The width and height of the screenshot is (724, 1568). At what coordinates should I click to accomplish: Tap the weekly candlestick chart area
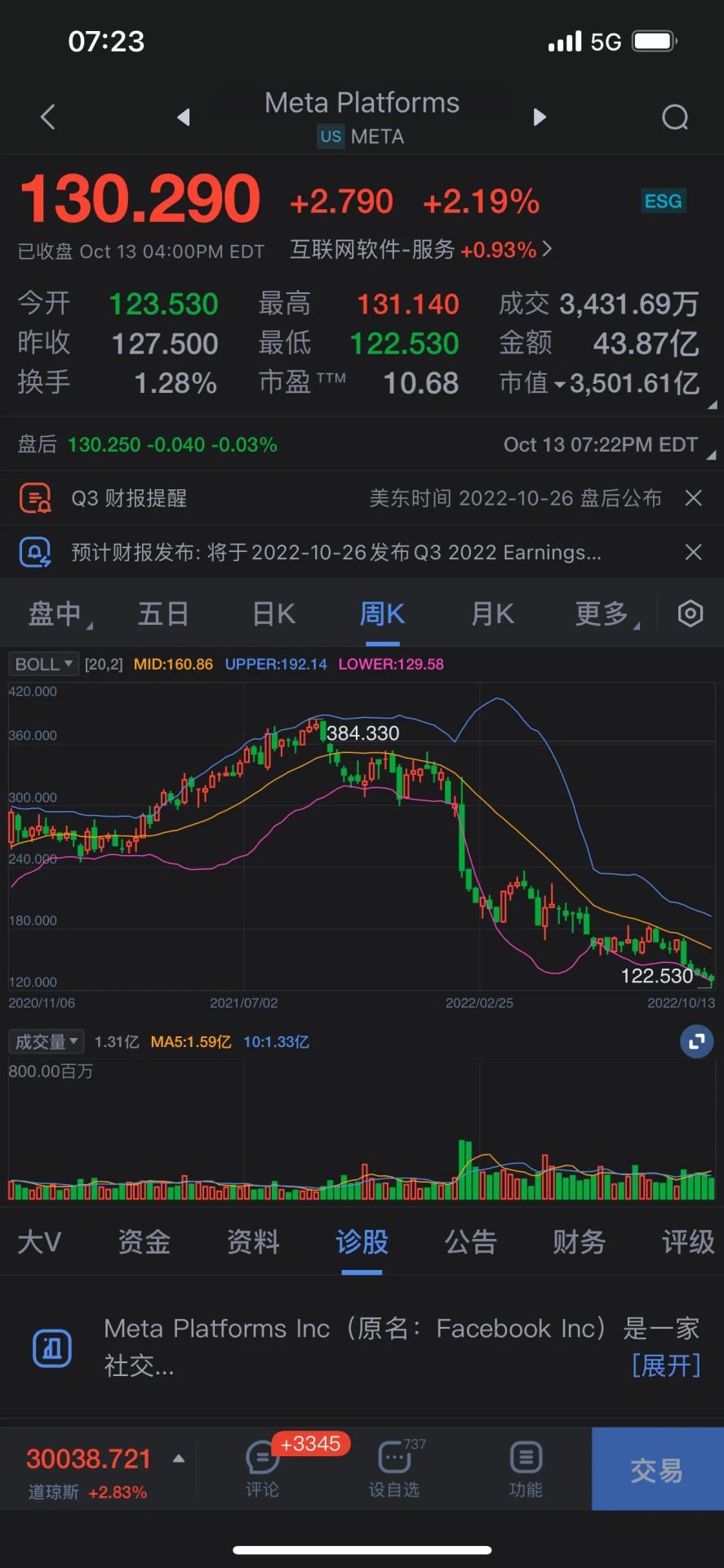click(362, 837)
